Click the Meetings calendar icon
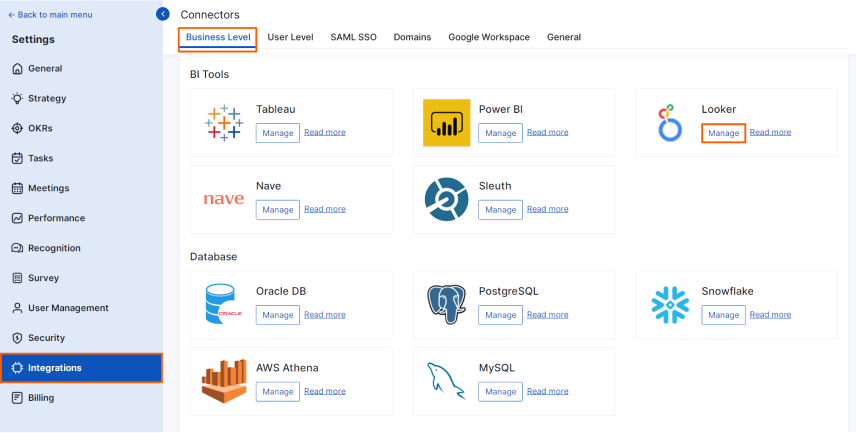This screenshot has width=856, height=433. tap(17, 188)
